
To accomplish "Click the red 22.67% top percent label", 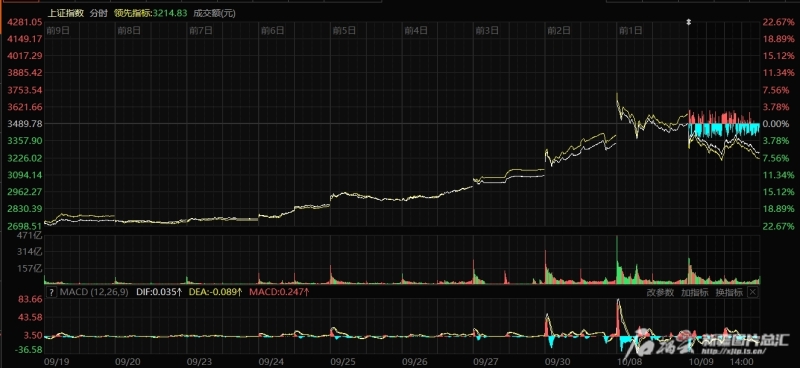I will pos(778,22).
